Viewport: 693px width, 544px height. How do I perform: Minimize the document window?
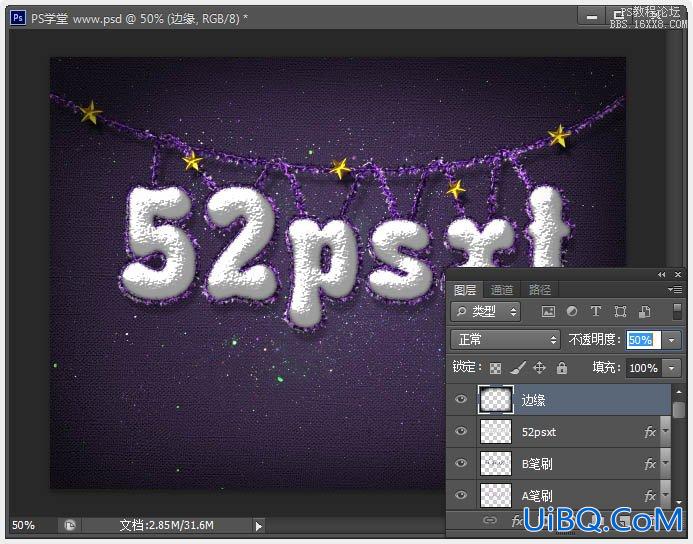pyautogui.click(x=591, y=17)
